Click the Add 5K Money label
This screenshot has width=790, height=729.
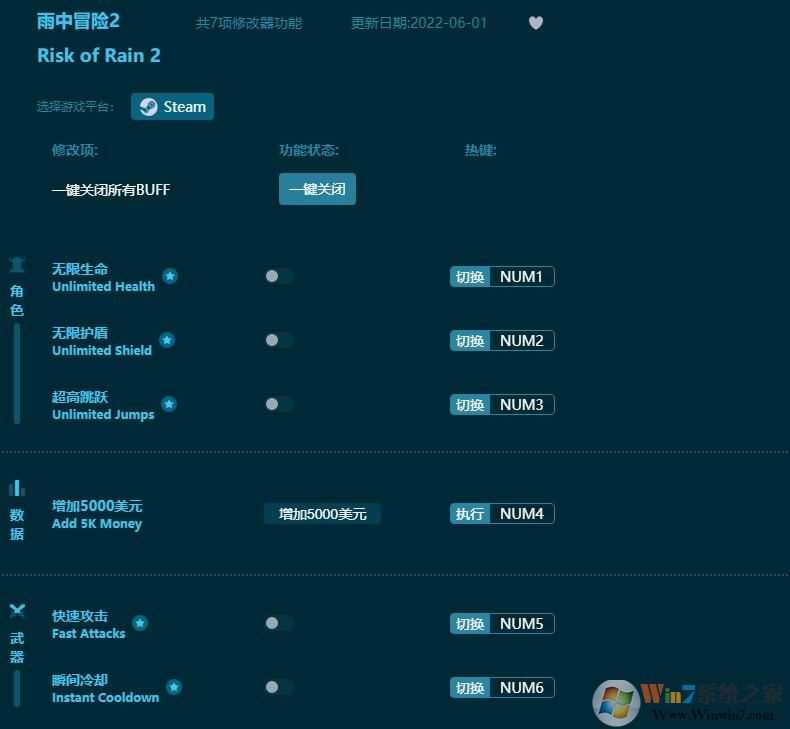point(97,523)
